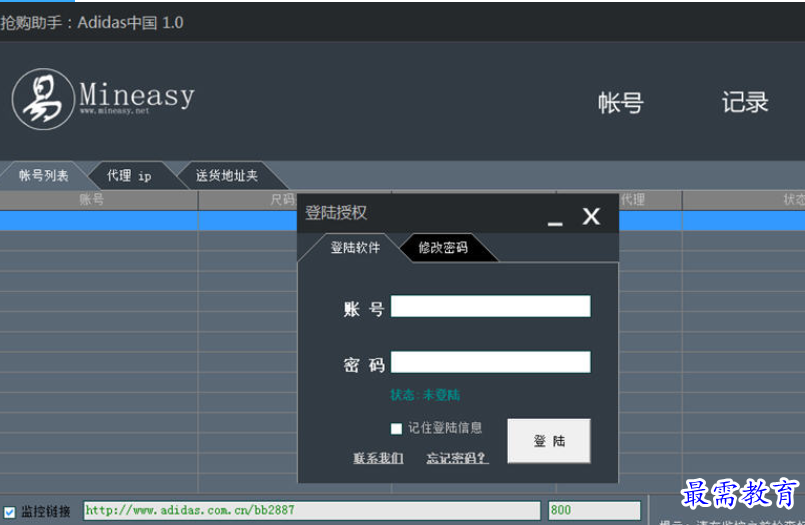The width and height of the screenshot is (805, 525).
Task: Select the 修改密码 tab in dialog
Action: (x=443, y=248)
